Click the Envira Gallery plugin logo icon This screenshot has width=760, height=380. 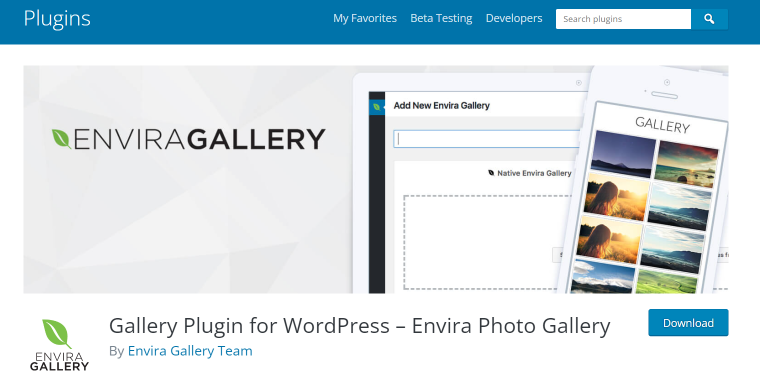pos(59,345)
